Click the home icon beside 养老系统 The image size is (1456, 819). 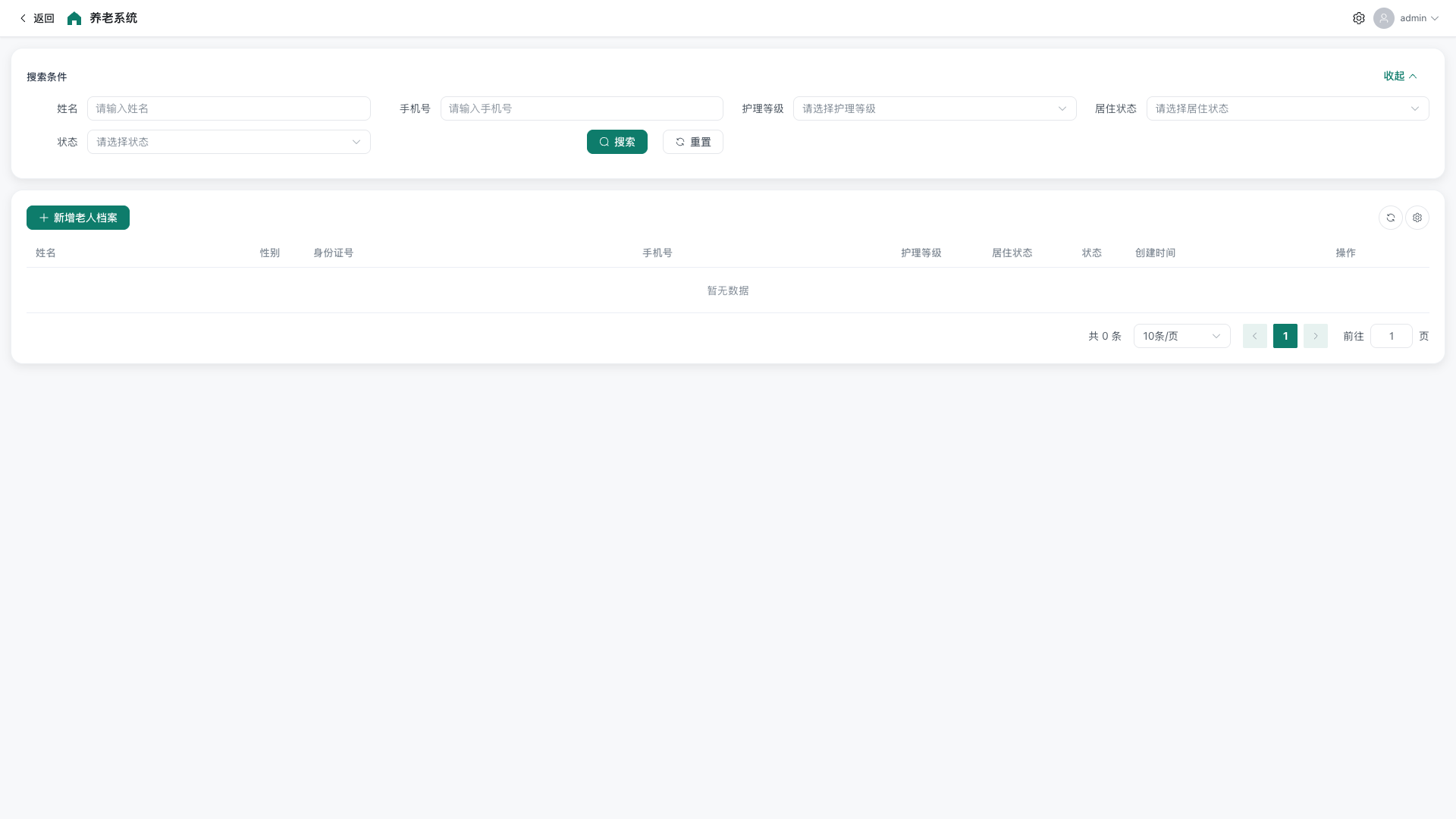point(74,17)
